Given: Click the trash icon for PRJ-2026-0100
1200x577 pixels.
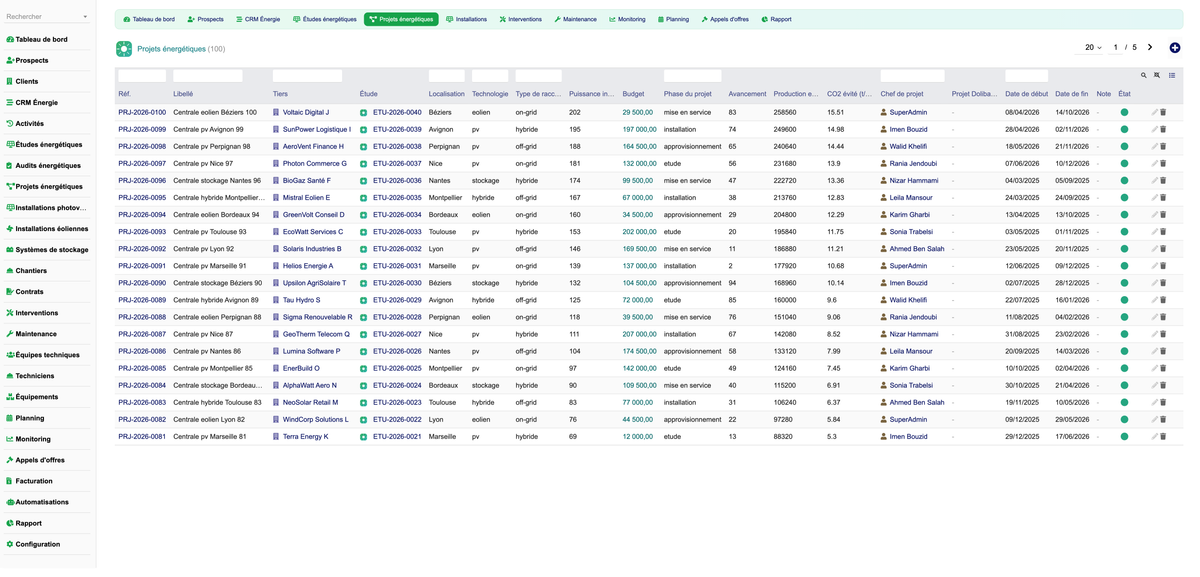Looking at the screenshot, I should tap(1163, 113).
